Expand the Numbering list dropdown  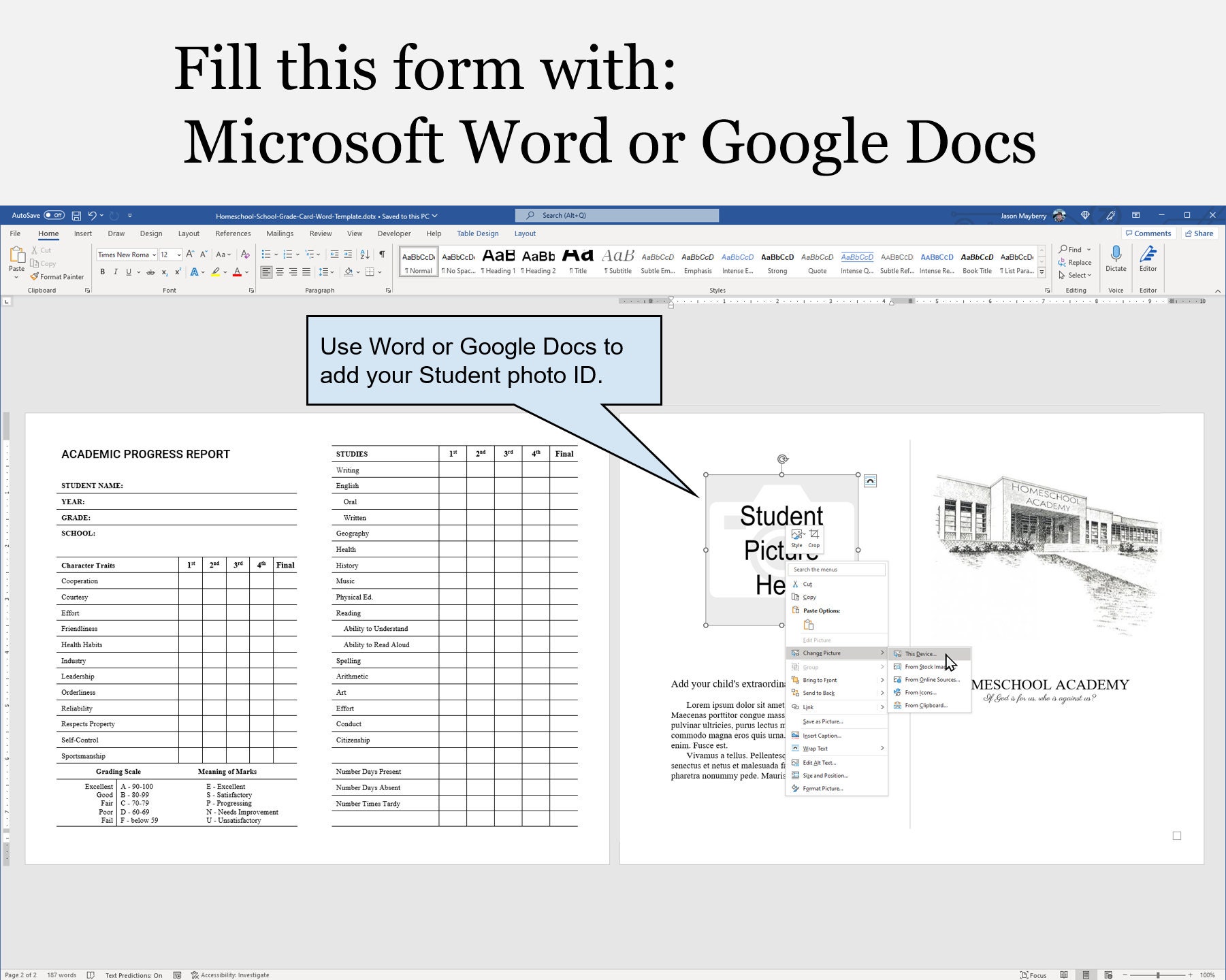click(297, 255)
